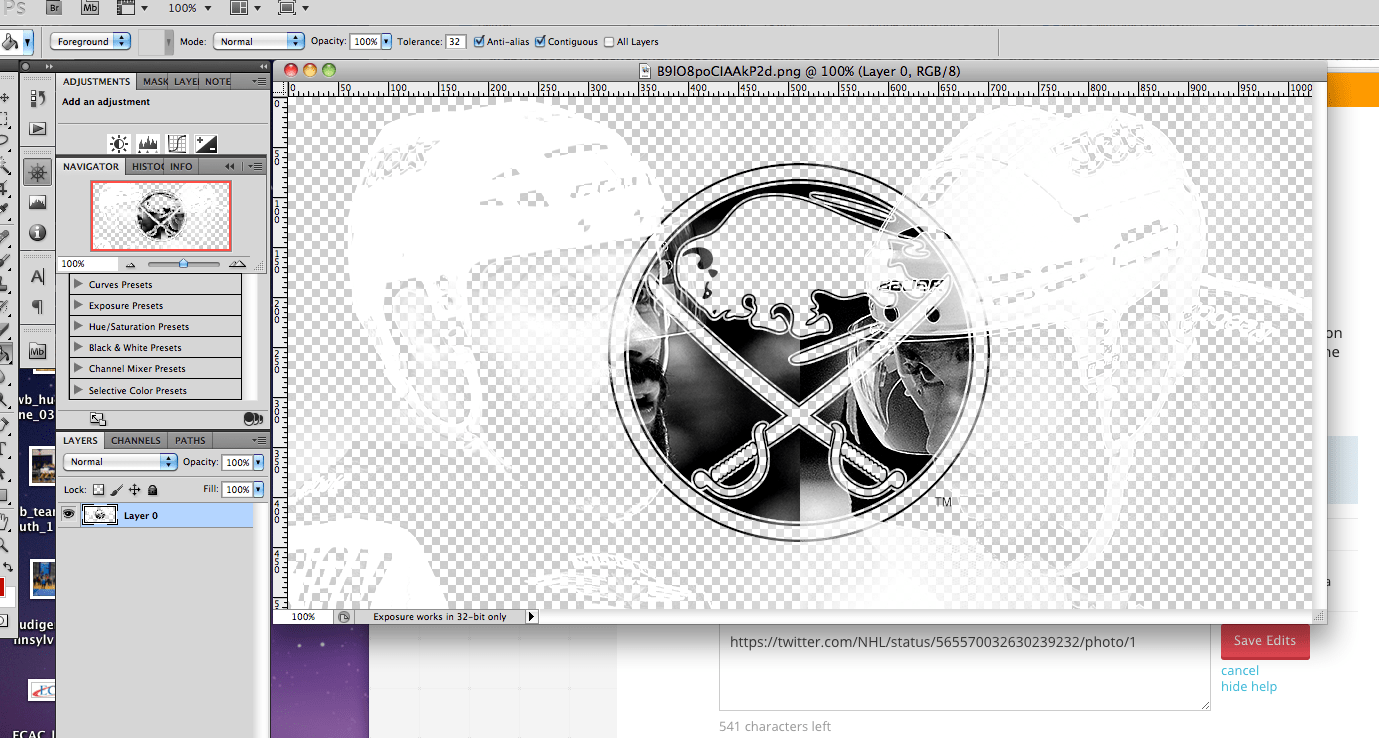Add an Exposure adjustment
This screenshot has height=738, width=1379.
tap(206, 144)
